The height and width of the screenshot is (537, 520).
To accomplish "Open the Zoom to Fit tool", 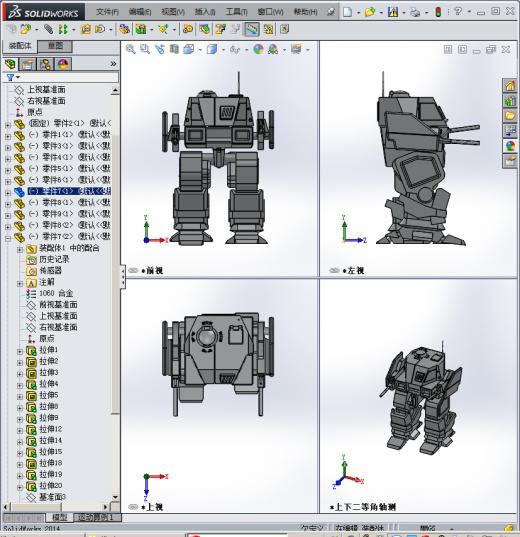I will (x=130, y=49).
